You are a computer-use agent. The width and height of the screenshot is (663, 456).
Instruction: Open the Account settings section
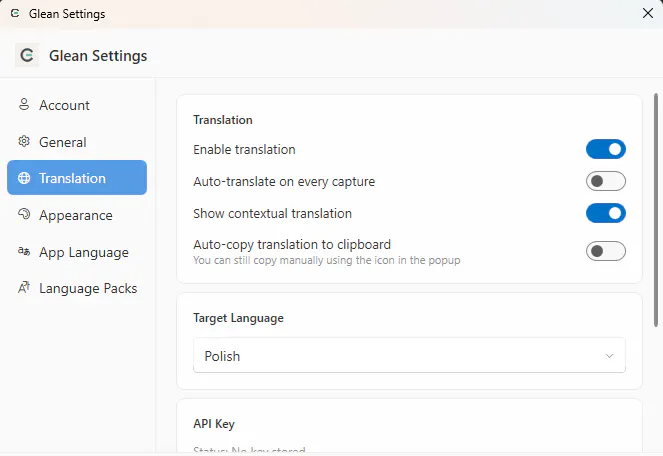click(x=77, y=105)
